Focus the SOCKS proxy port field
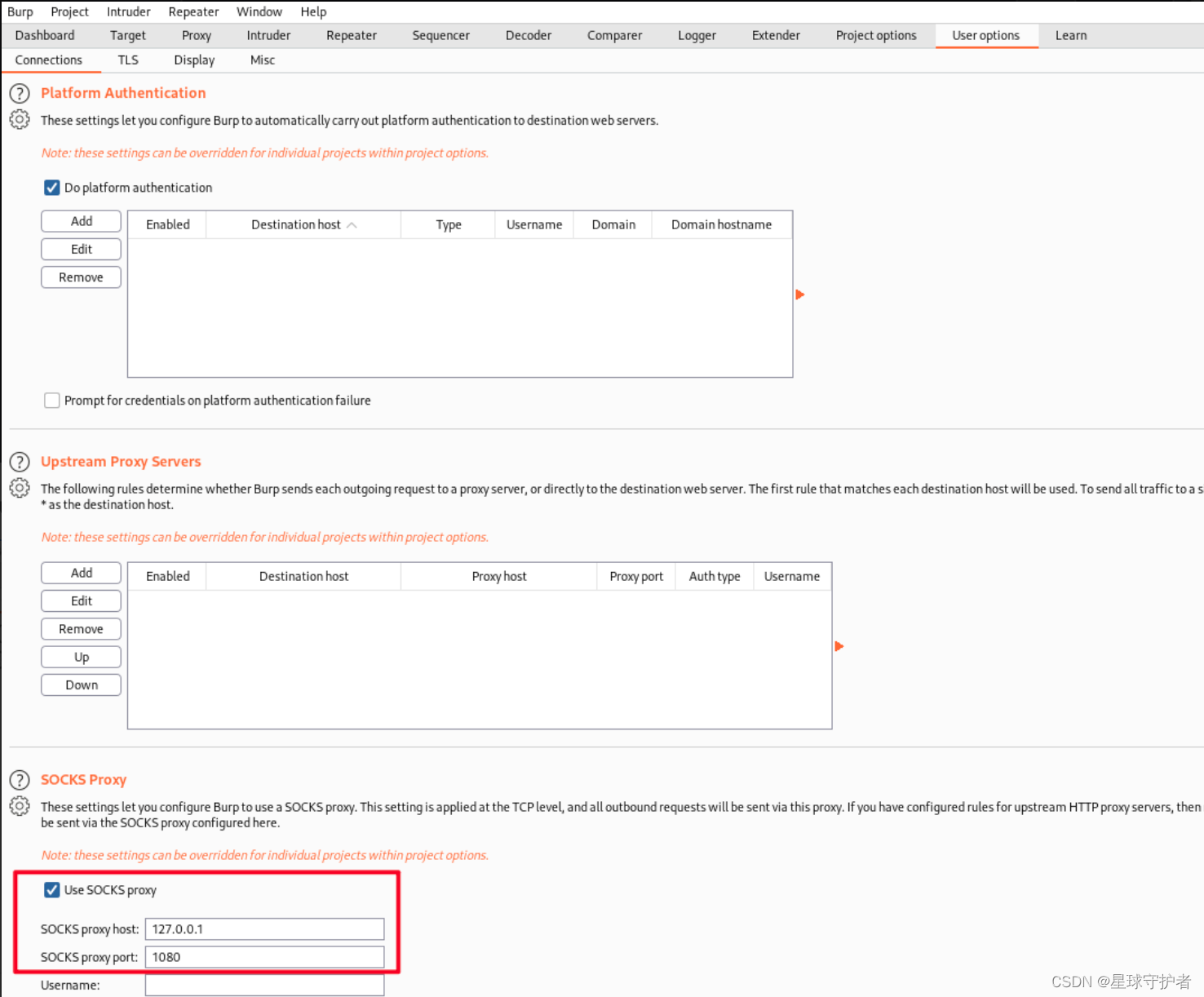The width and height of the screenshot is (1204, 997). (265, 957)
